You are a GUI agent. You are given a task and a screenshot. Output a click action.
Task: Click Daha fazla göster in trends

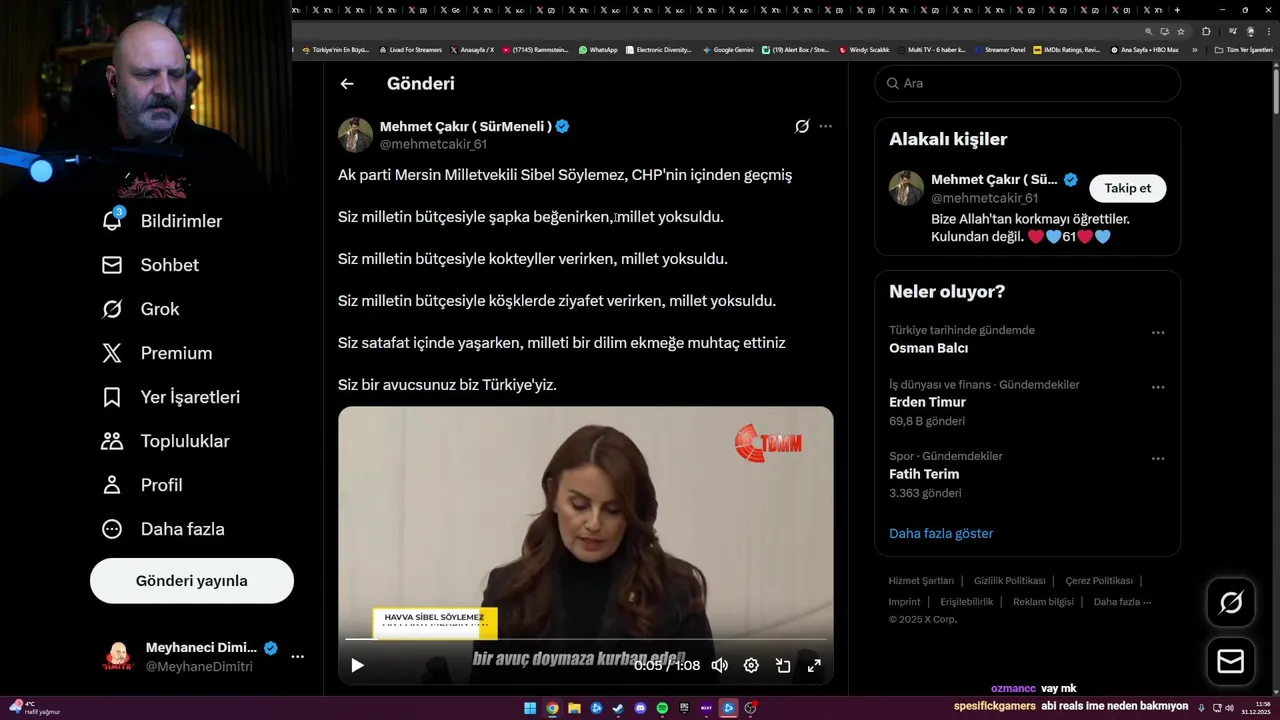pos(941,533)
